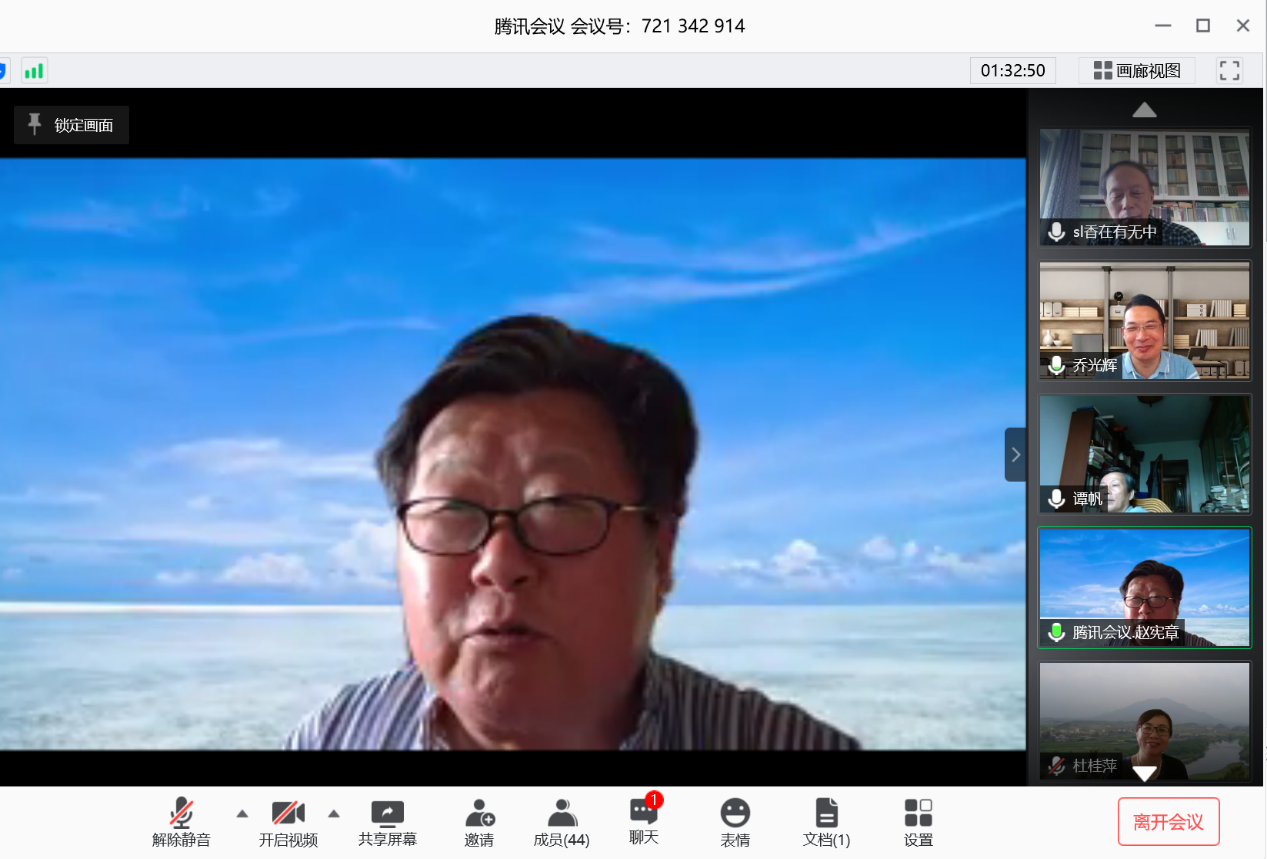The width and height of the screenshot is (1267, 859).
Task: Close the Tencent Meeting window
Action: point(1243,25)
